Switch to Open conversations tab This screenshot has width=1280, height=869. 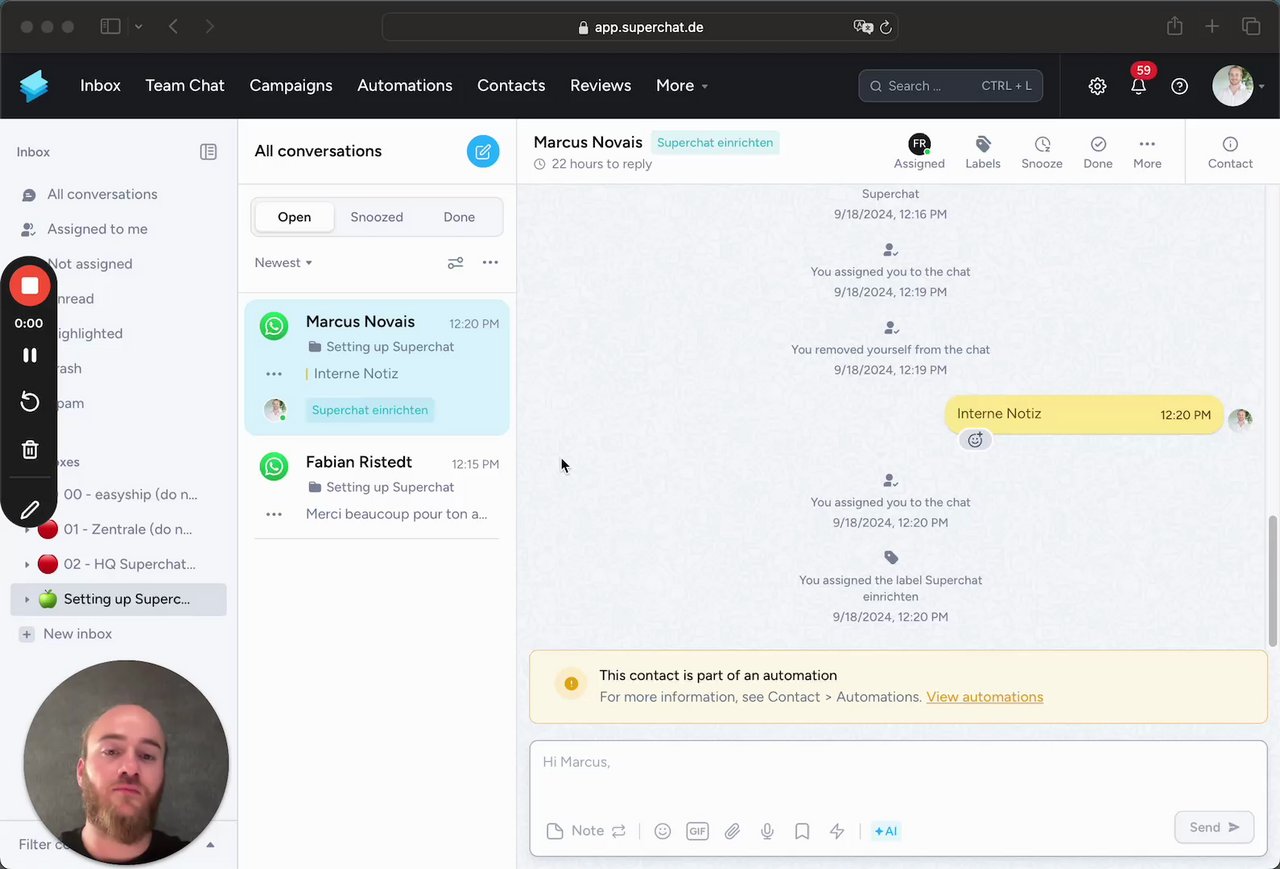tap(294, 217)
